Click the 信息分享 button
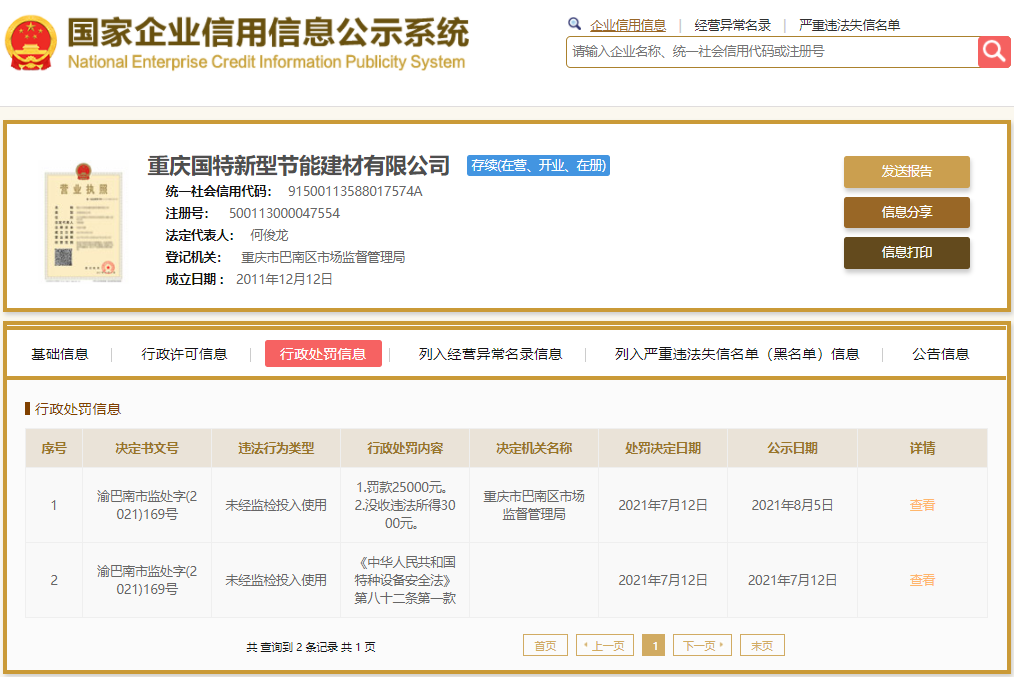Screen dimensions: 1014x677 pyautogui.click(x=907, y=212)
